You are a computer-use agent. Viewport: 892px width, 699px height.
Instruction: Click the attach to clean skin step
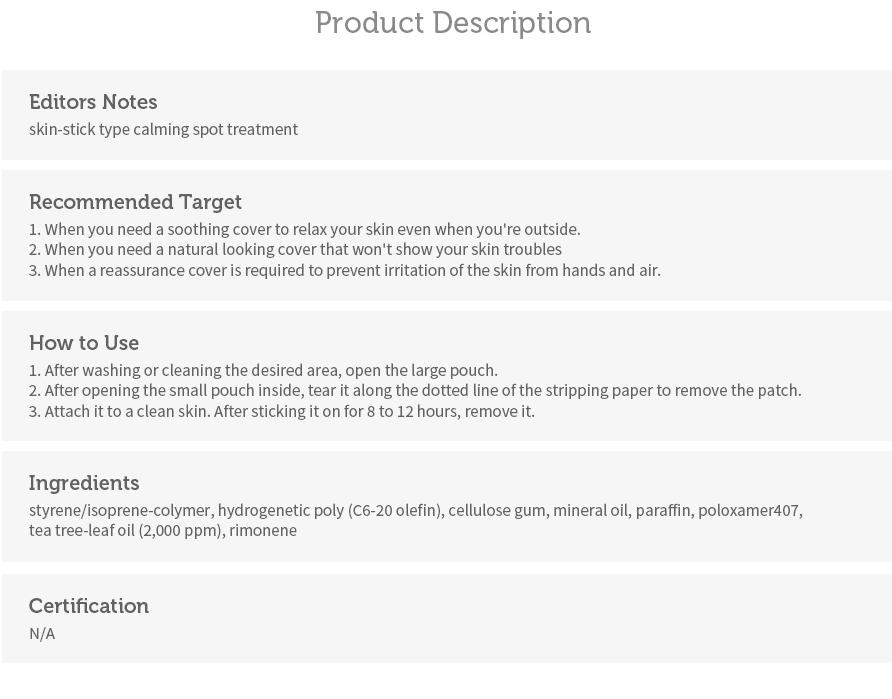click(282, 411)
